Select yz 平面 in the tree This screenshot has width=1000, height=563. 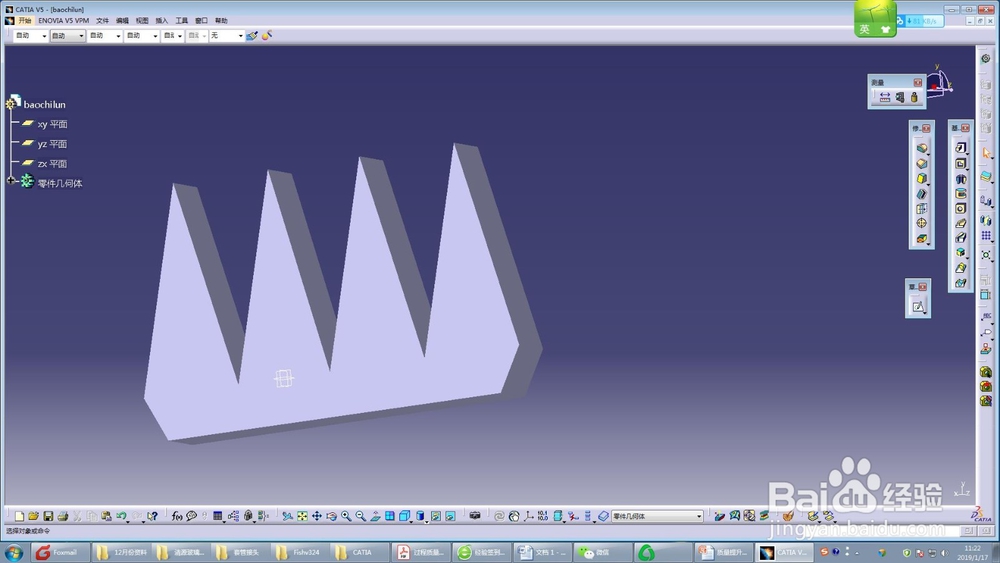point(52,143)
